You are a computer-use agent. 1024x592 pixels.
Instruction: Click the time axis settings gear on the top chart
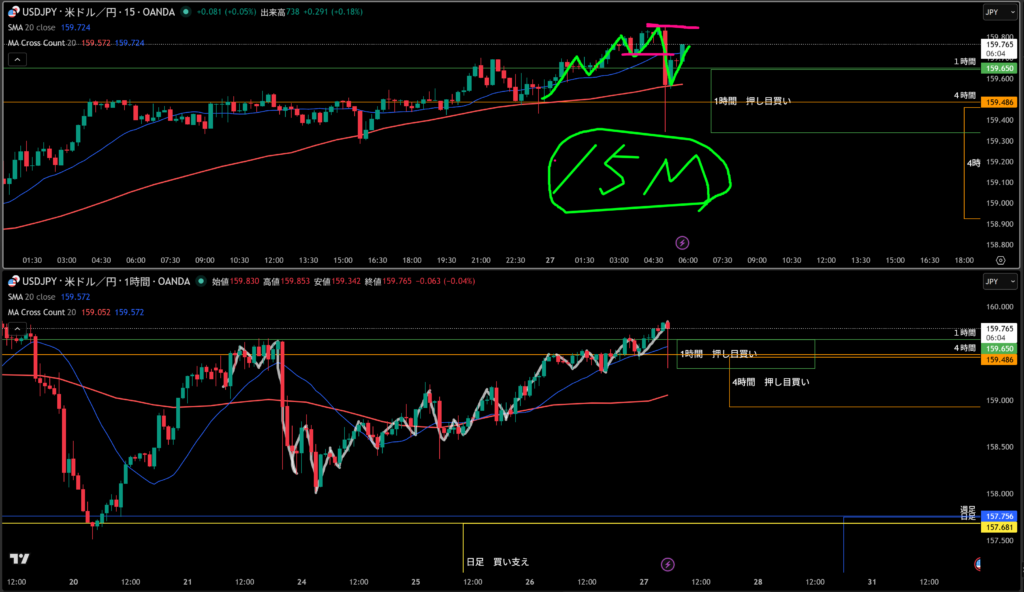click(x=1000, y=258)
